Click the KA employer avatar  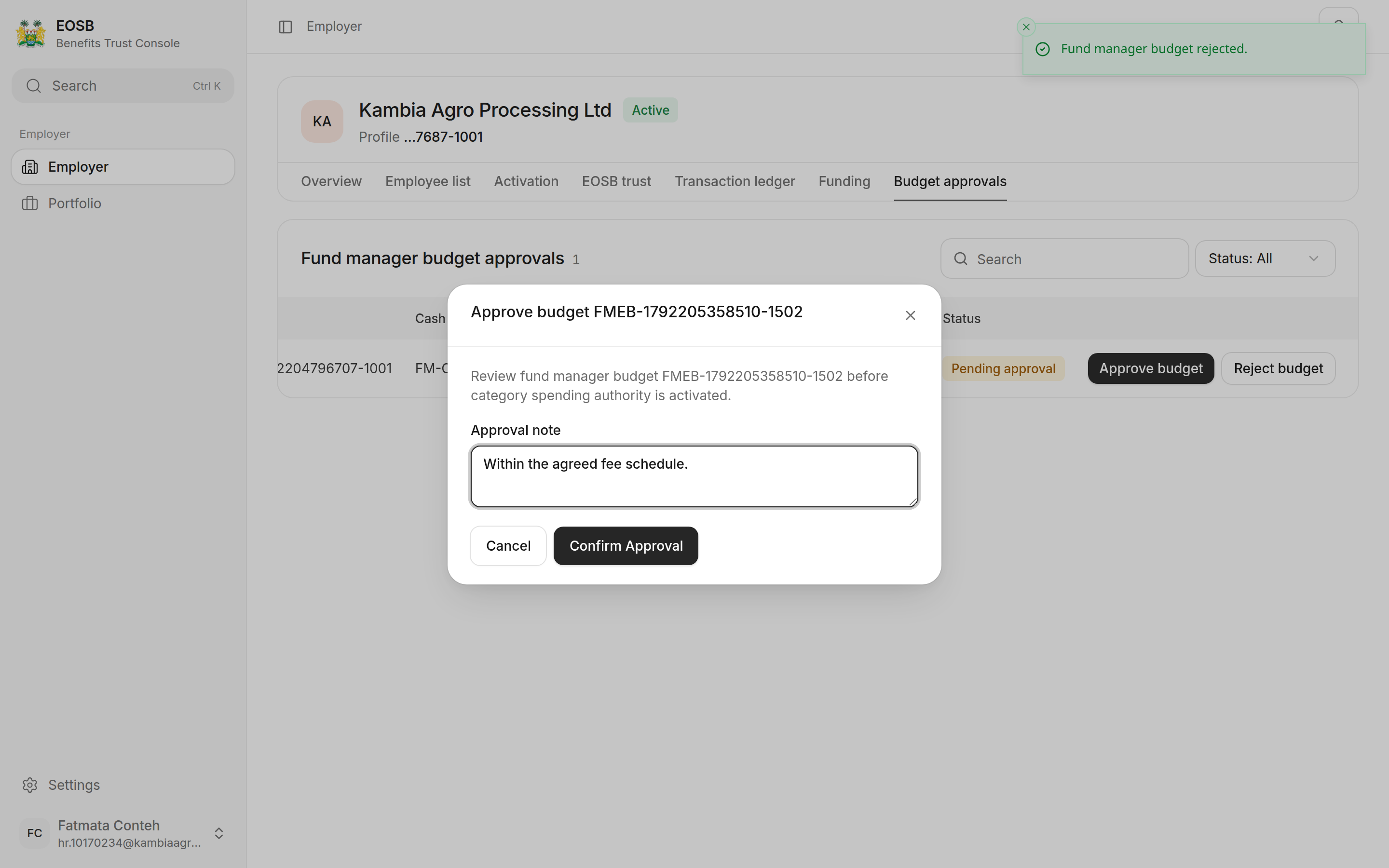coord(322,122)
